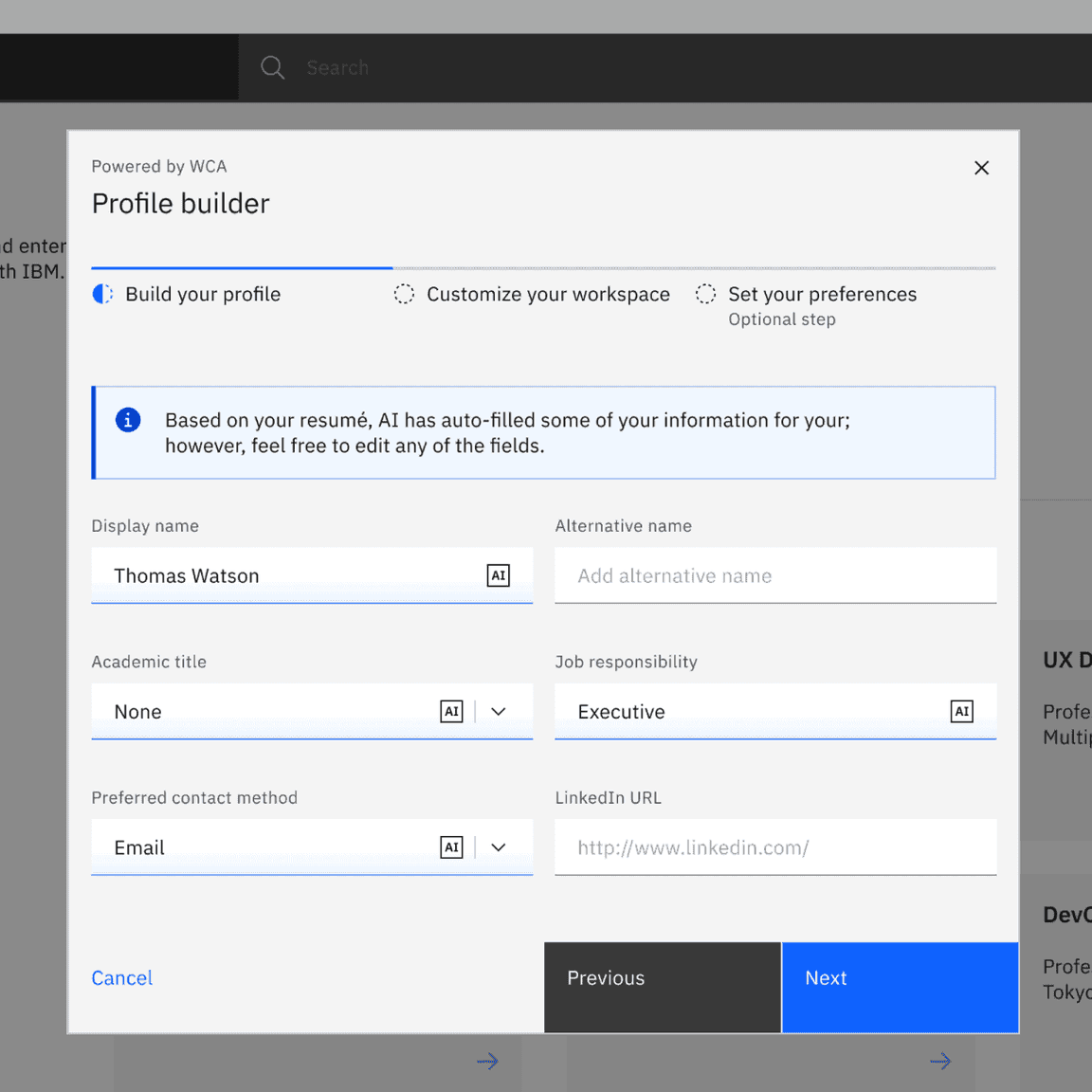1092x1092 pixels.
Task: Select the Set your preferences step circle
Action: tap(705, 294)
